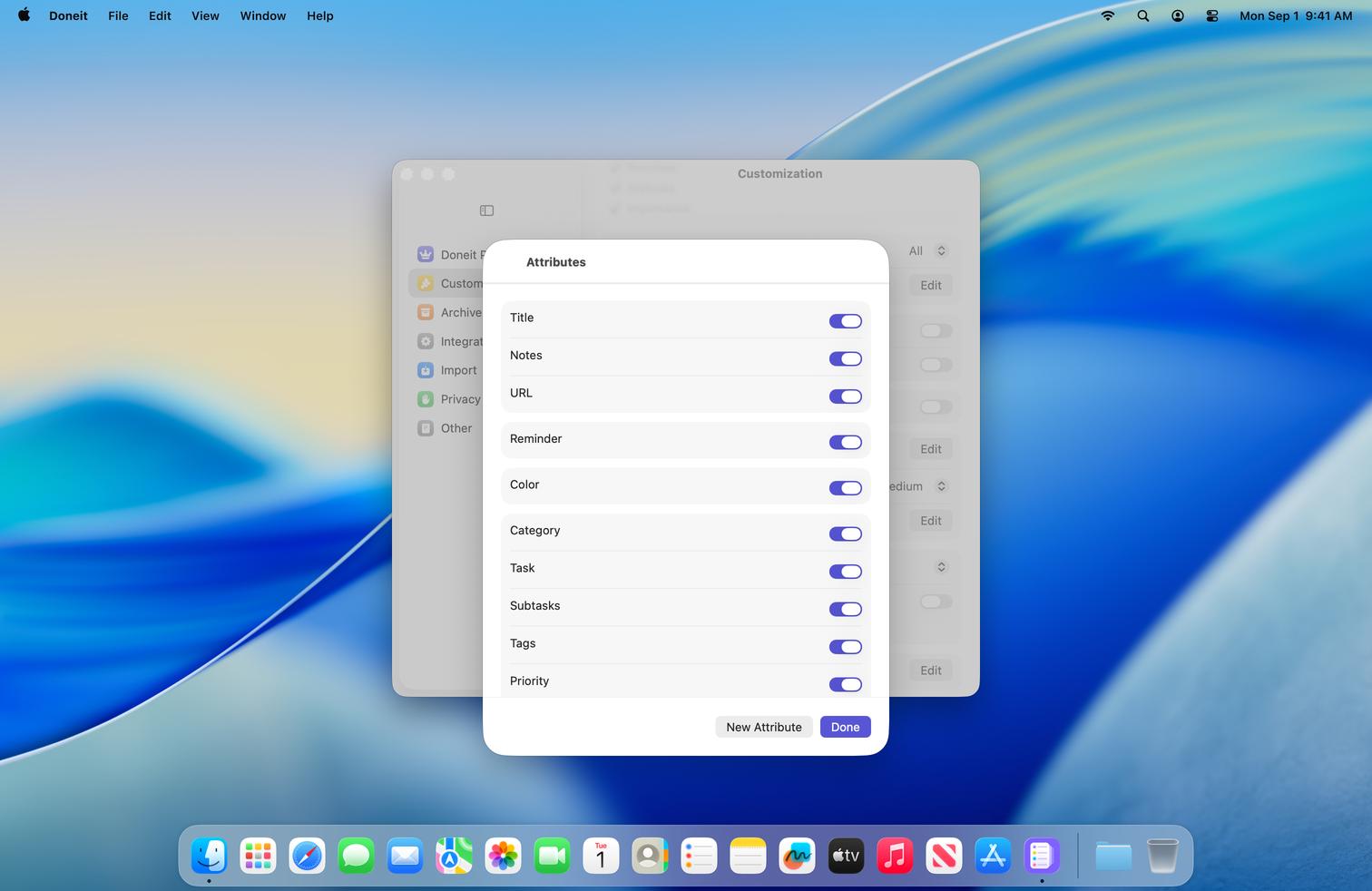Open Spotlight search in menu bar
Viewport: 1372px width, 891px height.
pyautogui.click(x=1143, y=15)
